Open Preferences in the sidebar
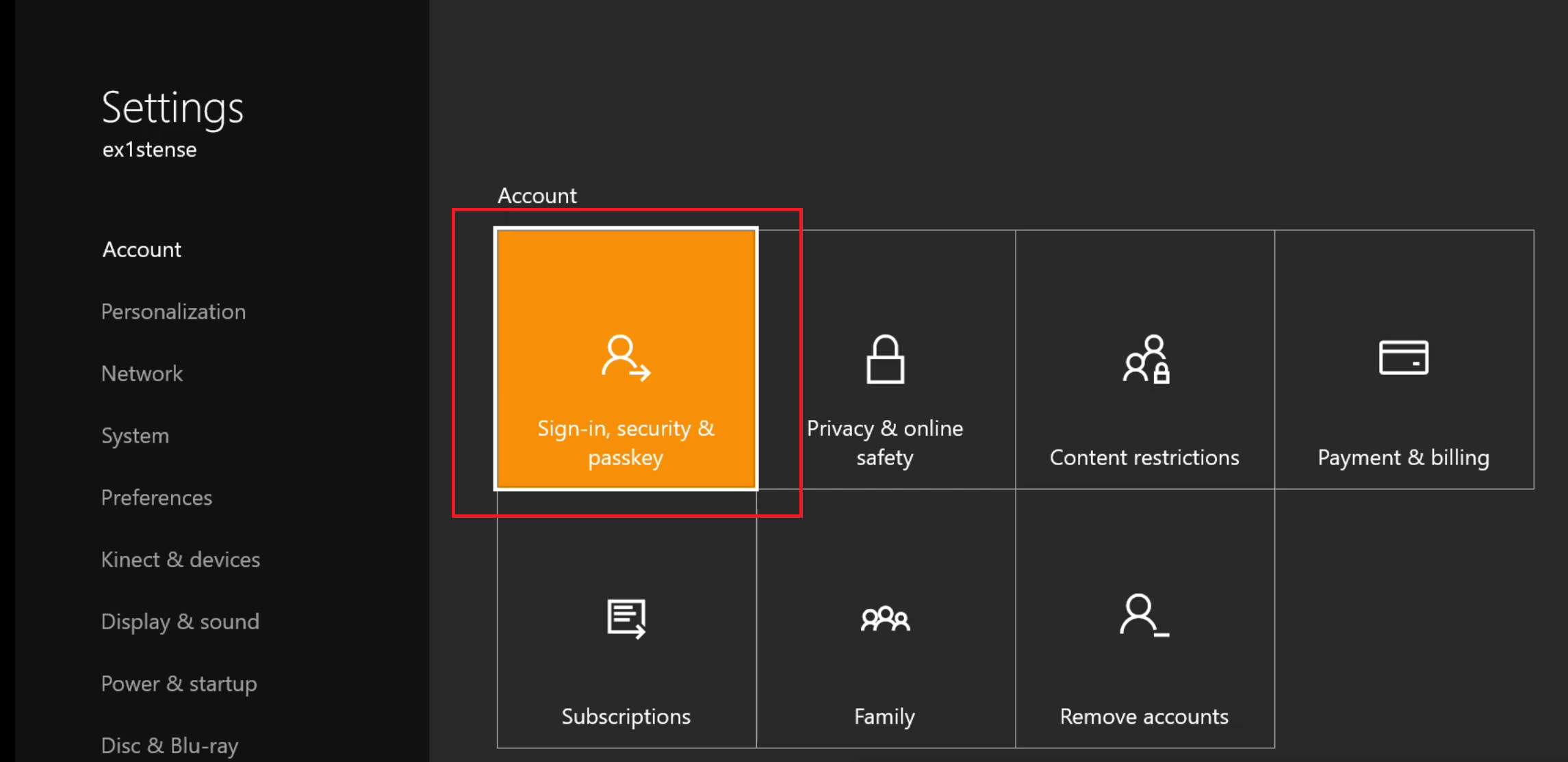The width and height of the screenshot is (1568, 762). tap(156, 497)
